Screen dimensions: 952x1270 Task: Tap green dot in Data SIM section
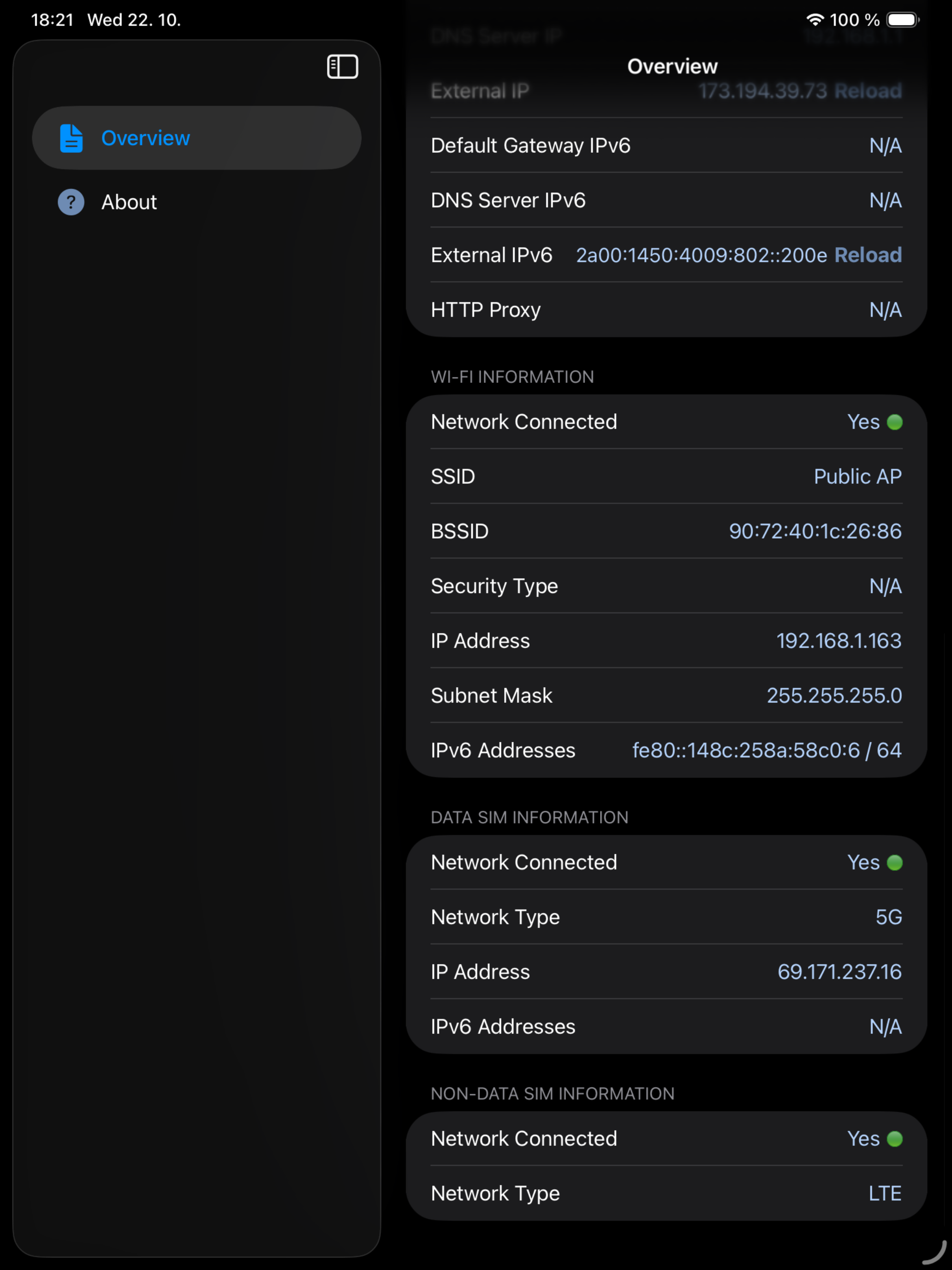click(x=895, y=863)
